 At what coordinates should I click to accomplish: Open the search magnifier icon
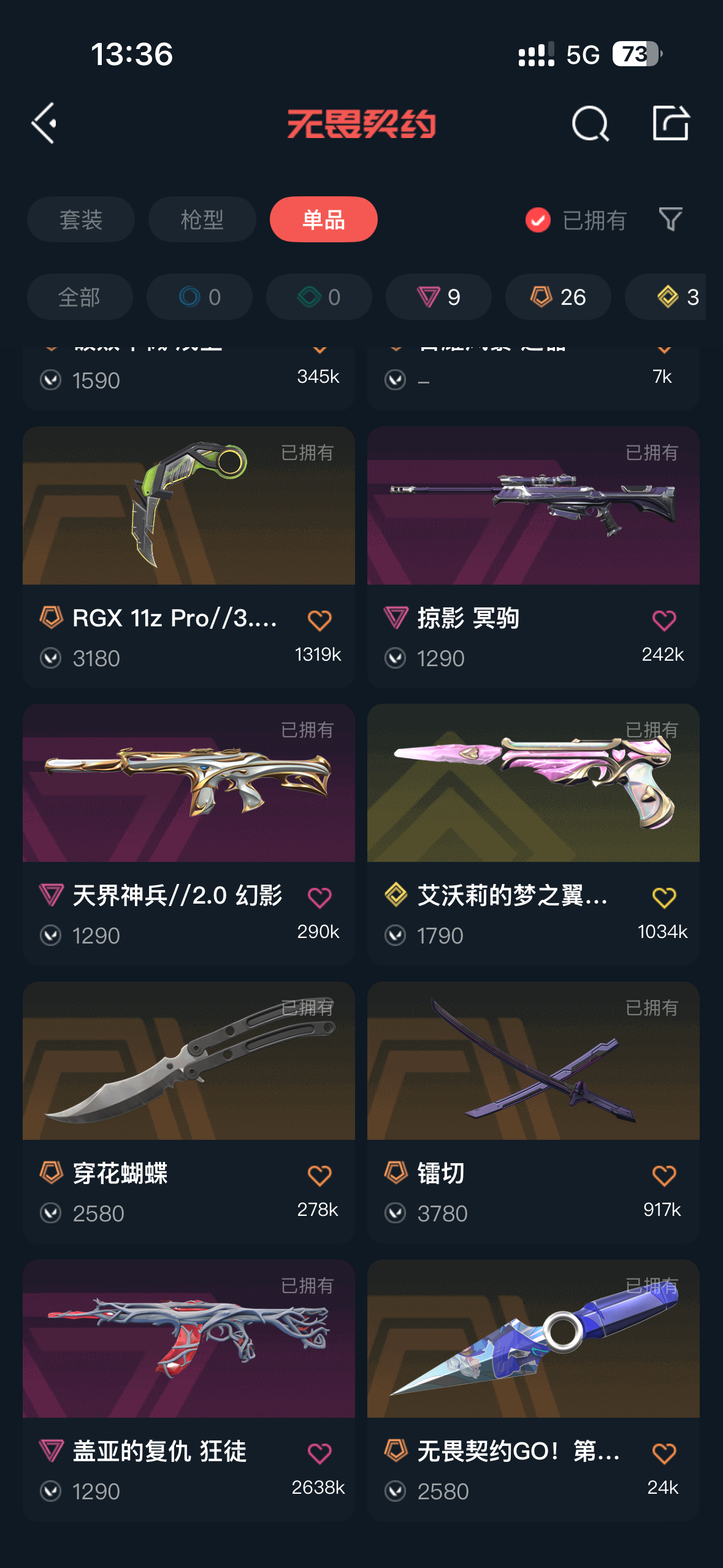[591, 123]
